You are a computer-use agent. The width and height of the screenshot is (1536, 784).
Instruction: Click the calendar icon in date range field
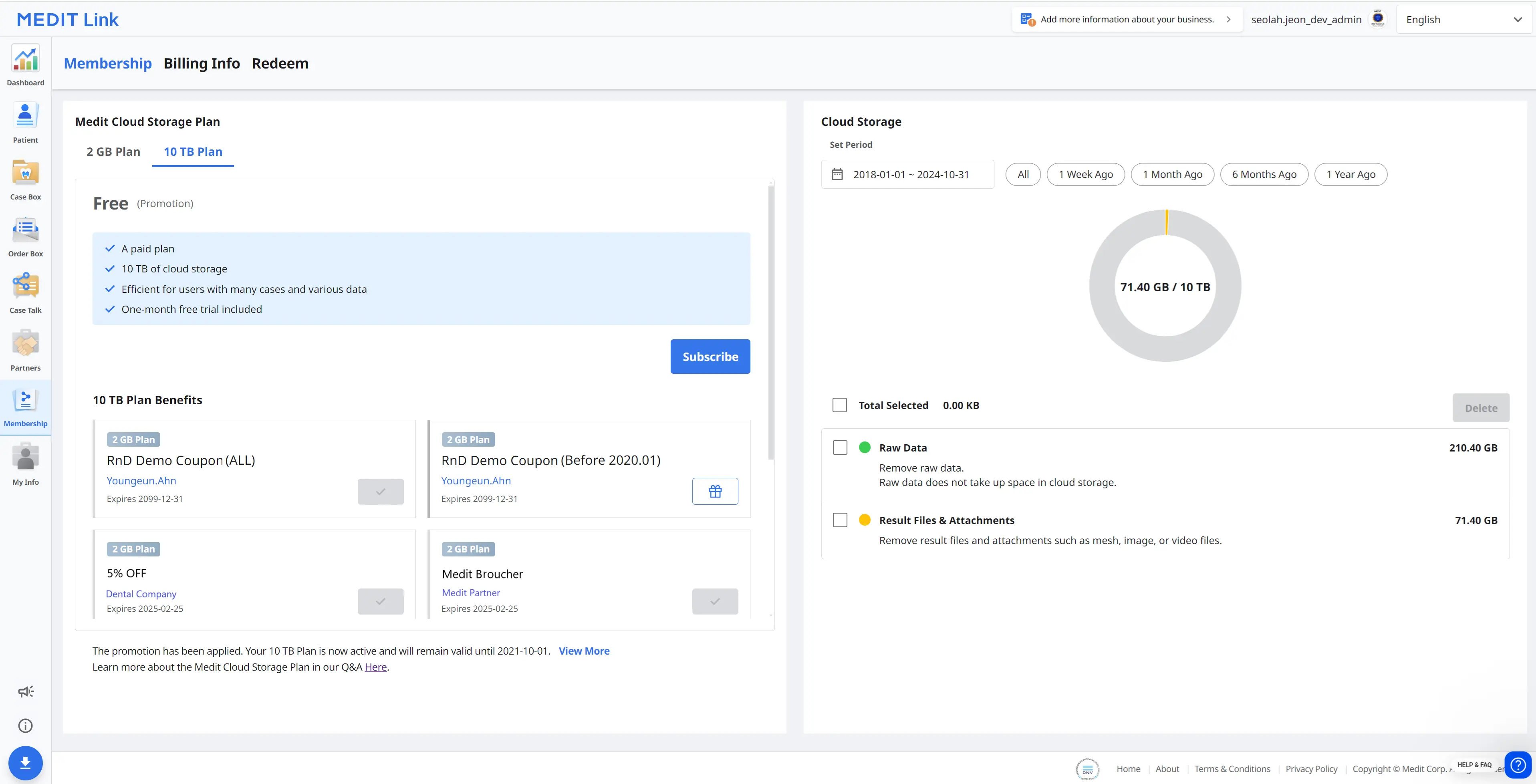point(837,174)
